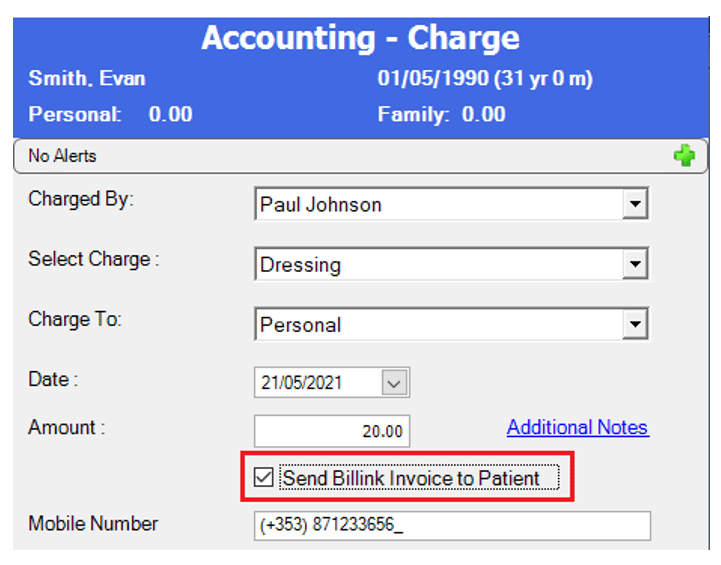Click the Dressing value in Select Charge
This screenshot has width=721, height=565.
click(x=300, y=265)
